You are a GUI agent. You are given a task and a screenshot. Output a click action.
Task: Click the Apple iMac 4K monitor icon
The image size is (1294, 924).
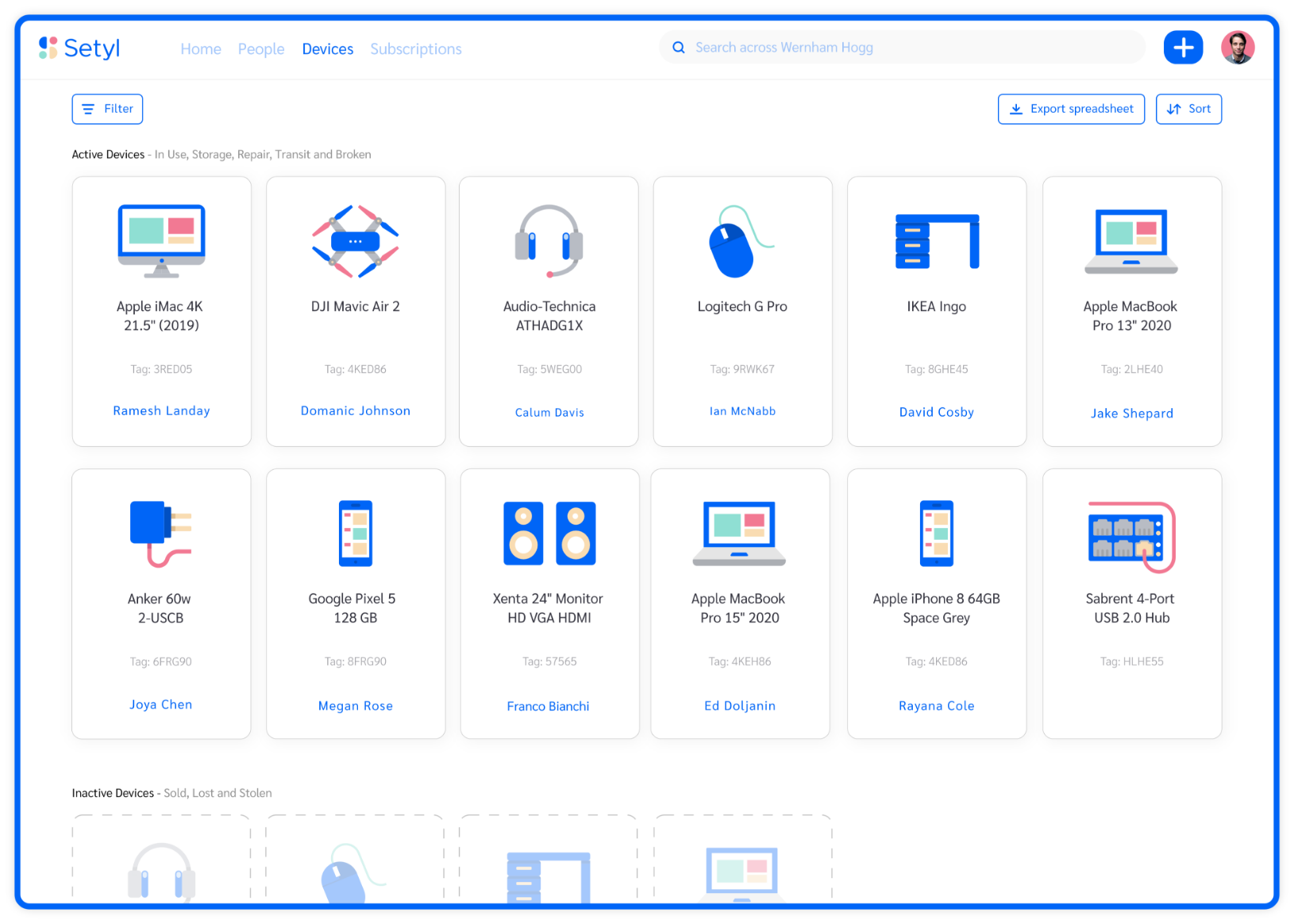[162, 241]
